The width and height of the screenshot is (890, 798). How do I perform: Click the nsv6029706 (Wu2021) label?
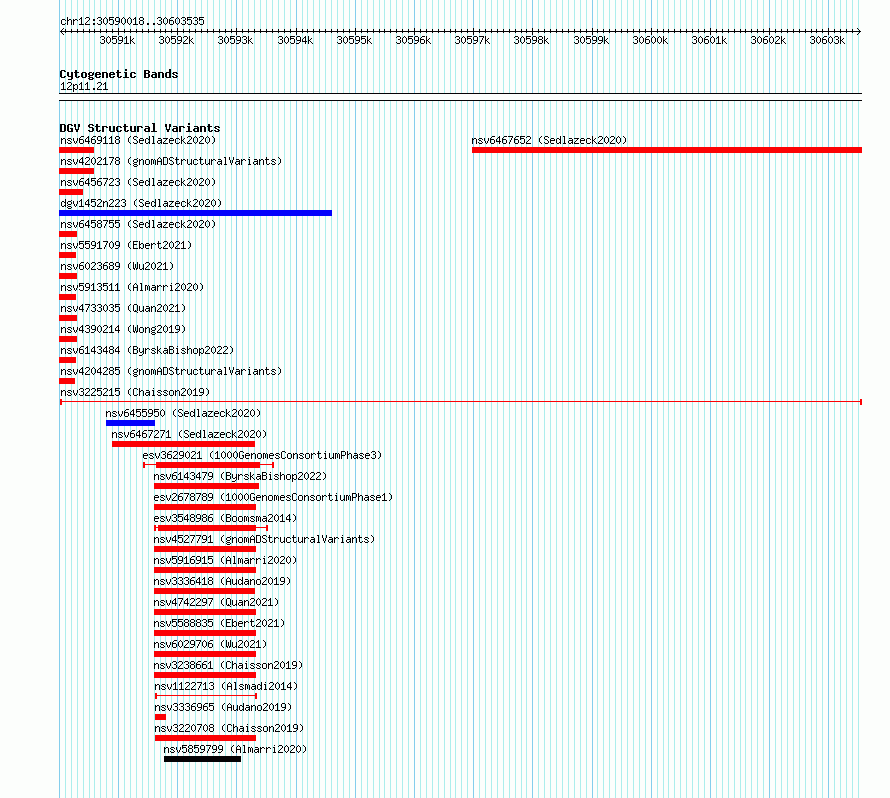[210, 644]
